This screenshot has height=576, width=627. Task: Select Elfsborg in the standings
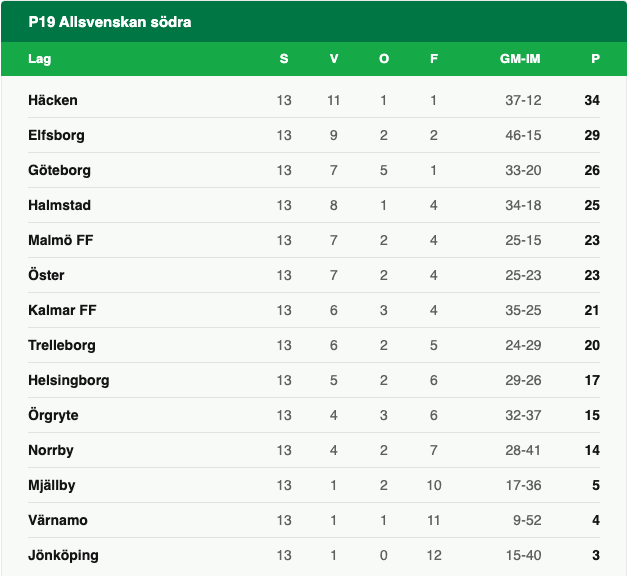coord(56,135)
